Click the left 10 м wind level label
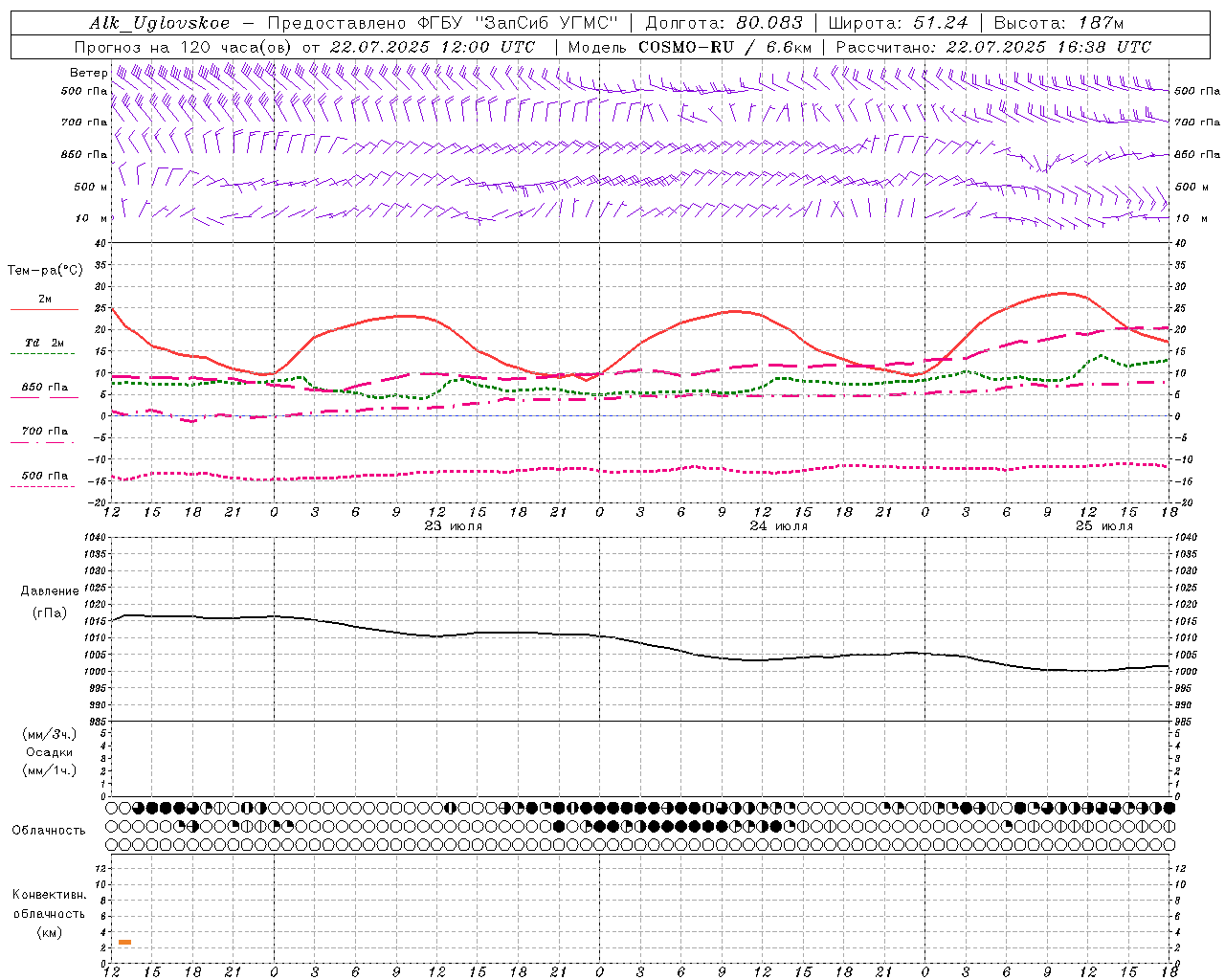1225x980 pixels. (x=93, y=218)
